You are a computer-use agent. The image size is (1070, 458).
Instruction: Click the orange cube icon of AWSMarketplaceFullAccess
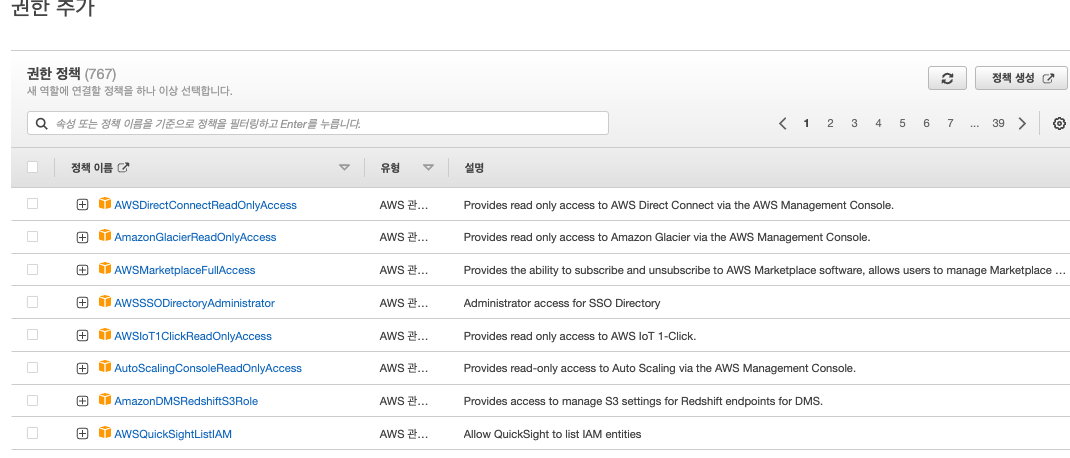(104, 269)
